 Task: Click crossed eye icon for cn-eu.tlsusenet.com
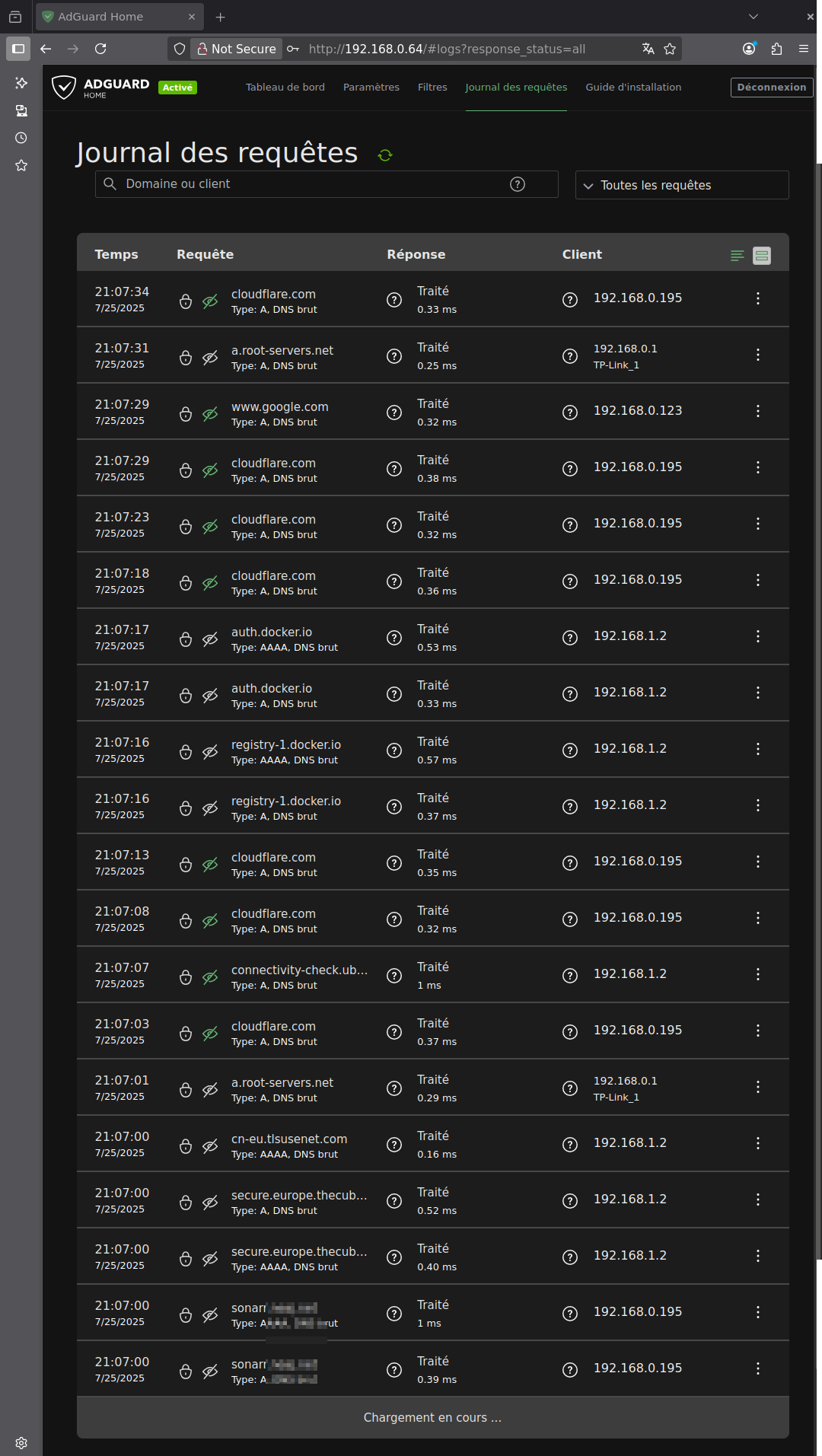coord(210,1146)
